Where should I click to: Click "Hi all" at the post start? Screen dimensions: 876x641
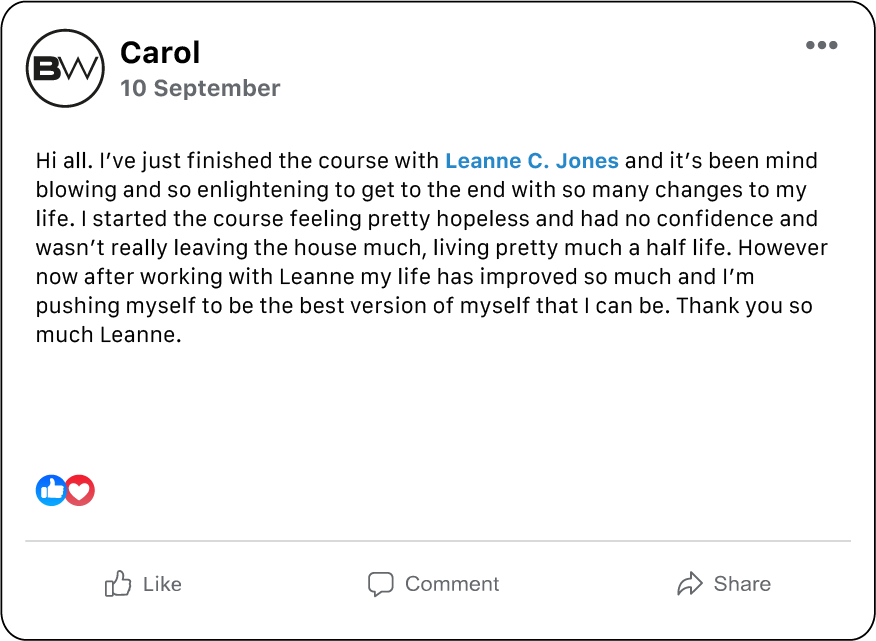59,161
